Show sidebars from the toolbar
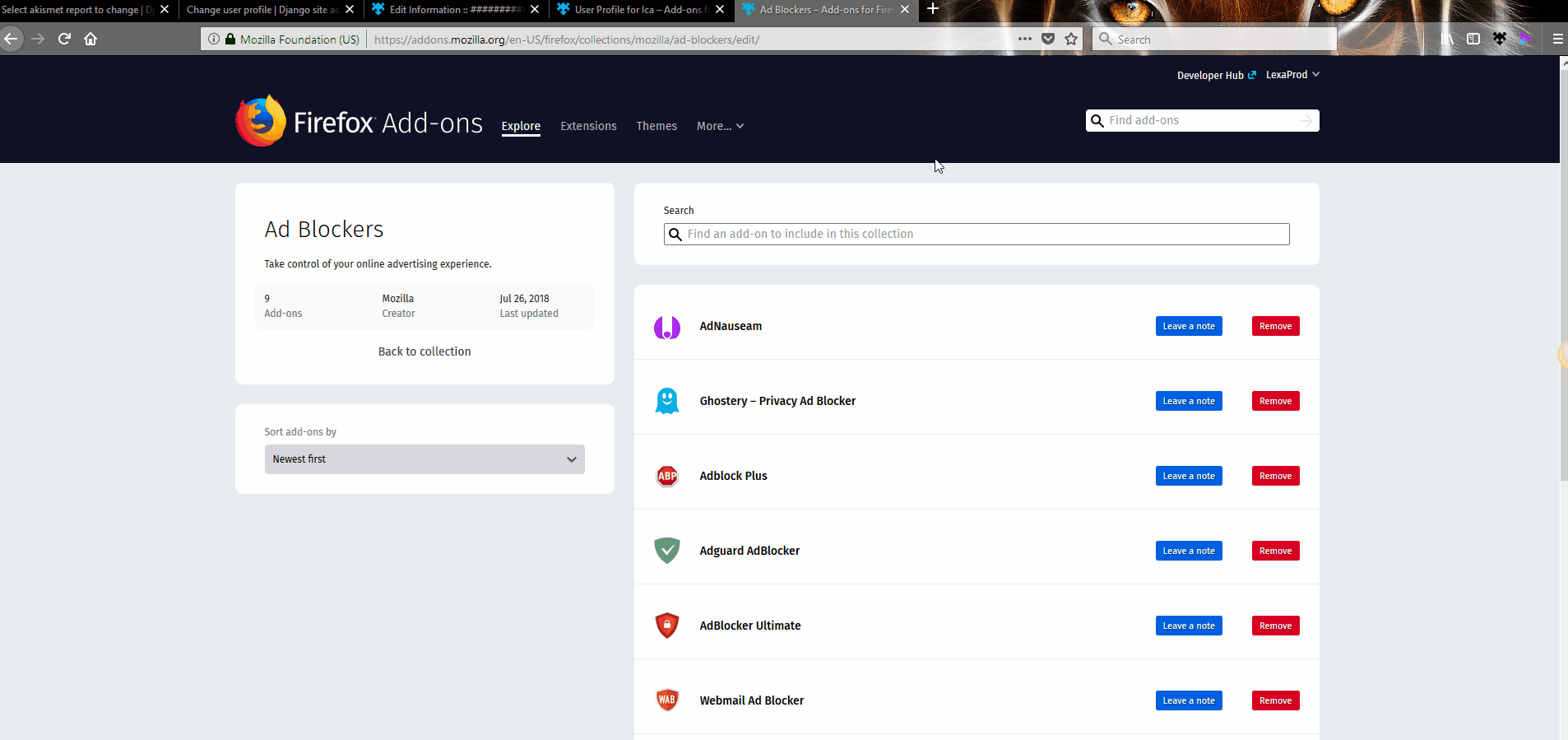Image resolution: width=1568 pixels, height=740 pixels. click(1473, 39)
